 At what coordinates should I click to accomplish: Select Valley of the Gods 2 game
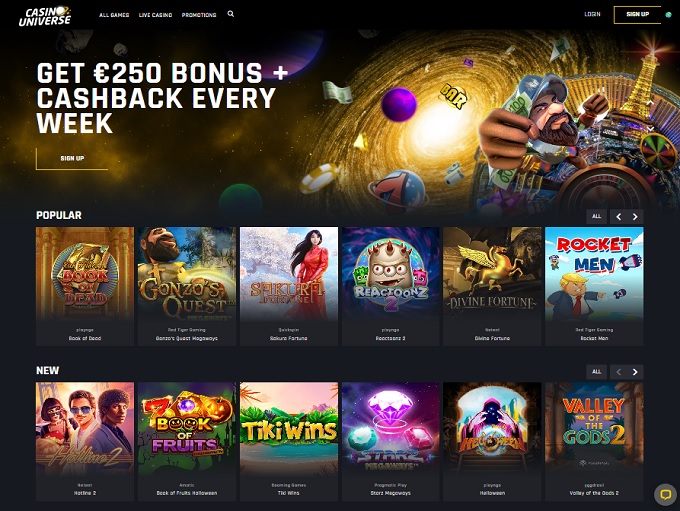(x=594, y=442)
